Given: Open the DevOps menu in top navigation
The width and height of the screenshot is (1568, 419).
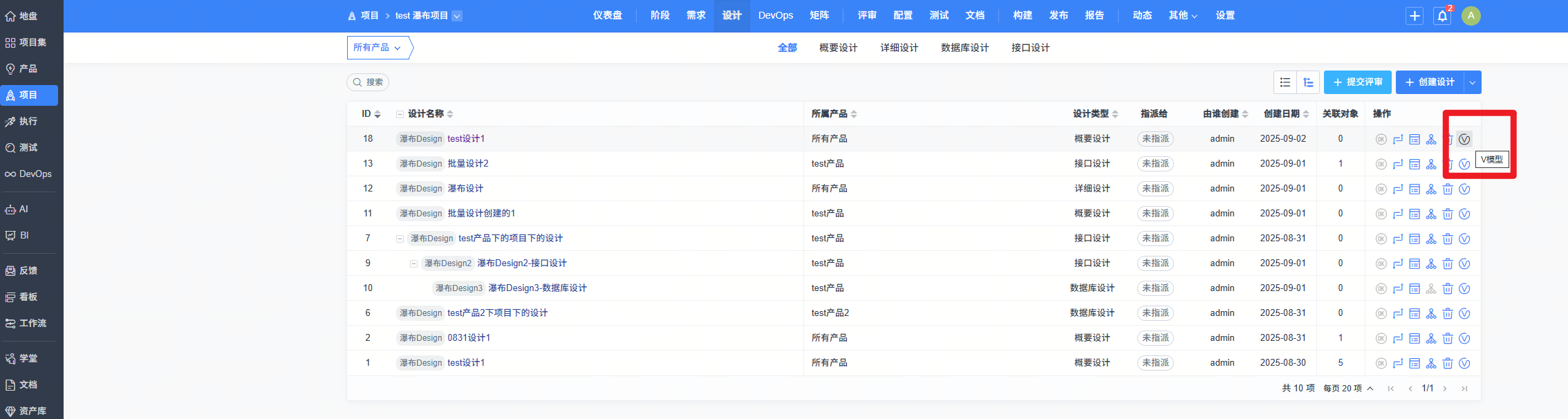Looking at the screenshot, I should point(775,15).
